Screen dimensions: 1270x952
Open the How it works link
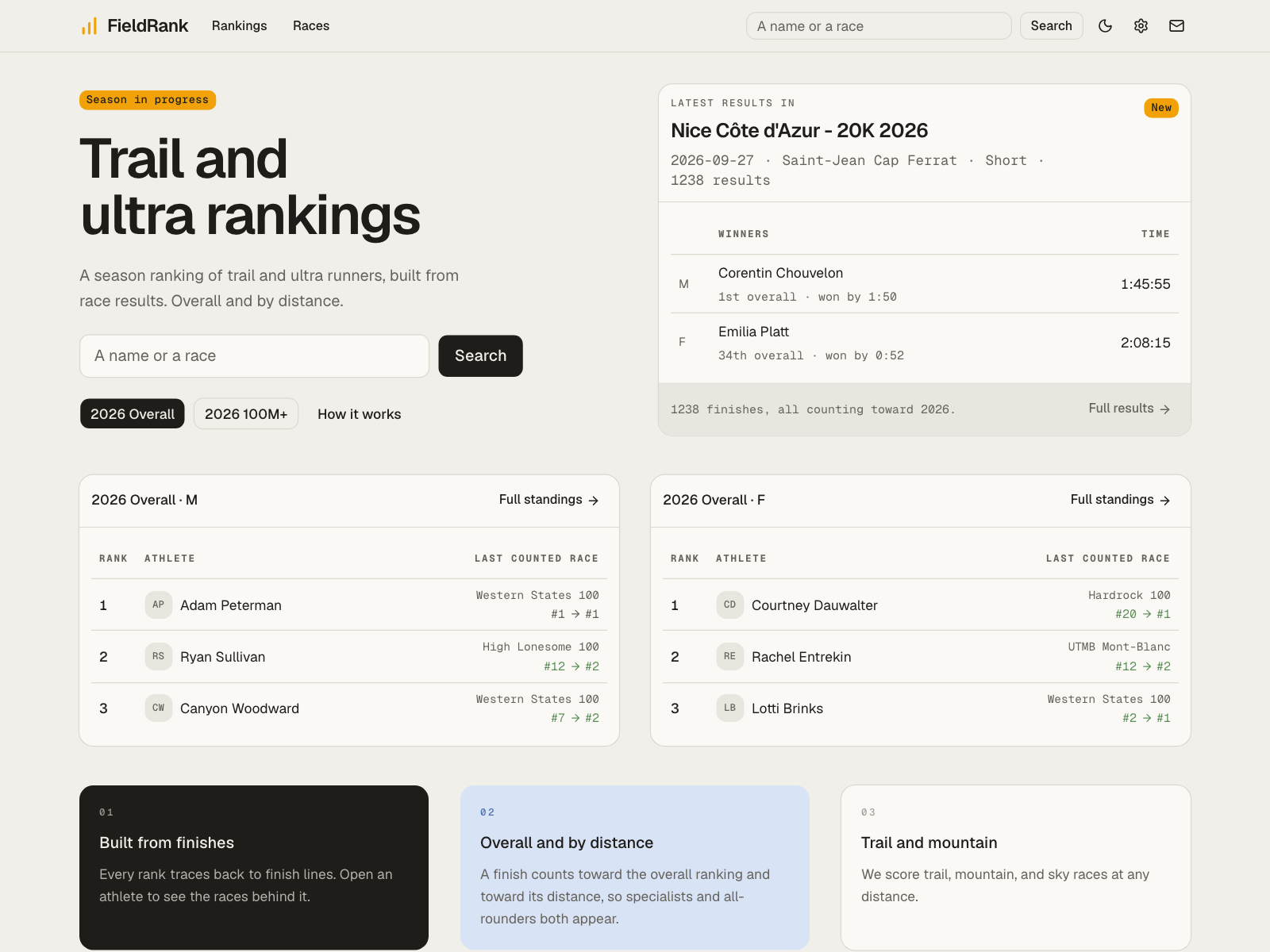pos(359,414)
